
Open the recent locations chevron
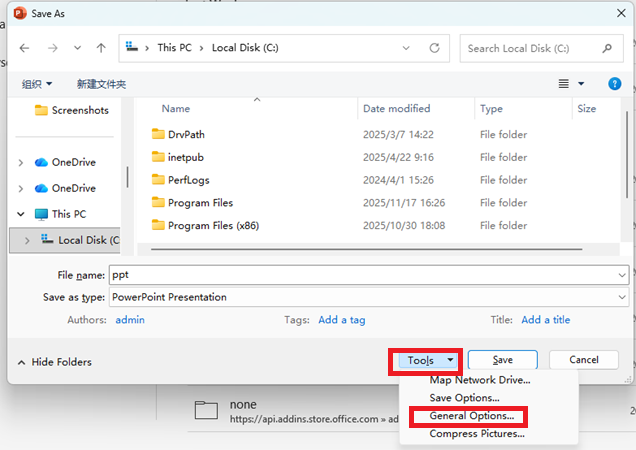point(77,48)
